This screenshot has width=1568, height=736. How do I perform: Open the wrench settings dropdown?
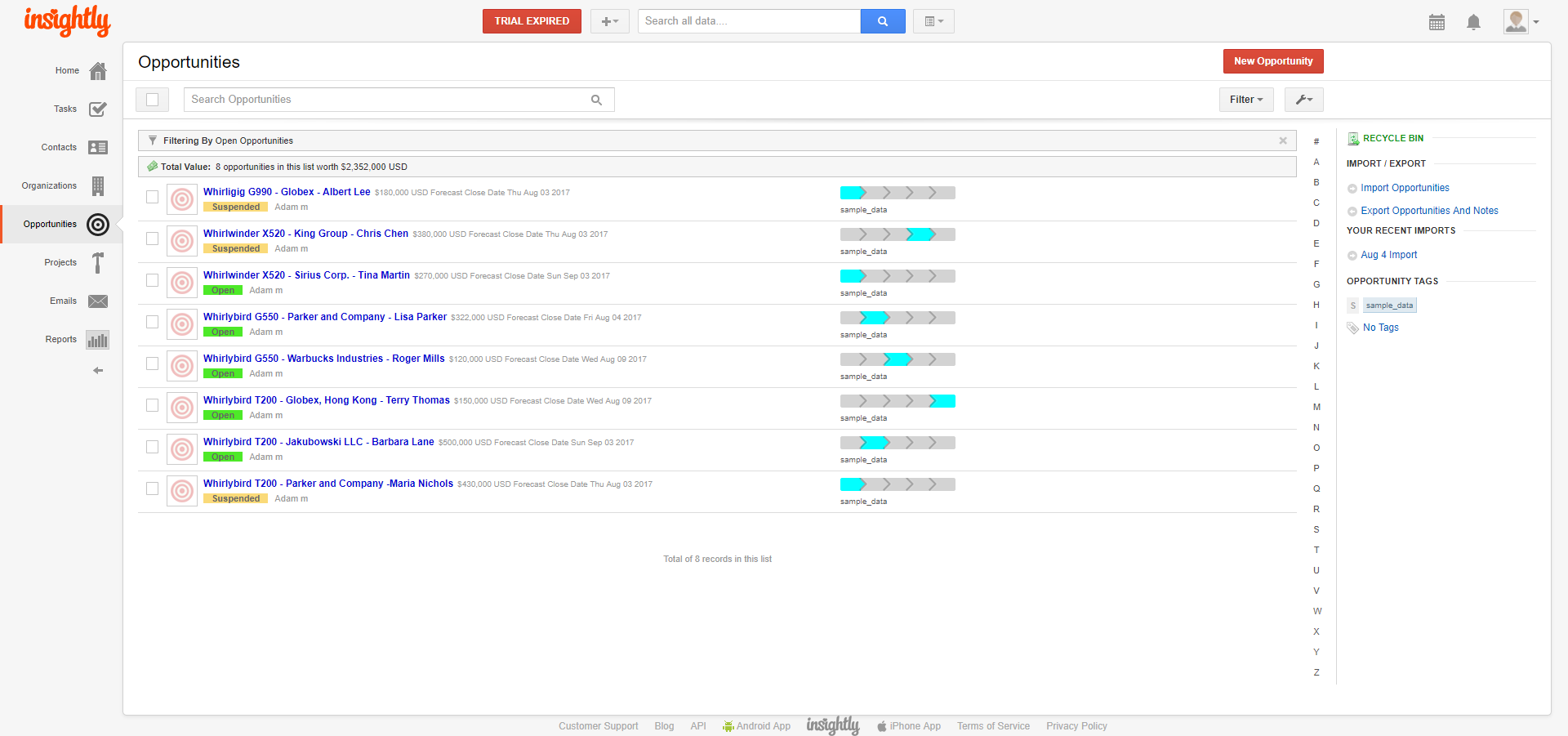(1304, 100)
